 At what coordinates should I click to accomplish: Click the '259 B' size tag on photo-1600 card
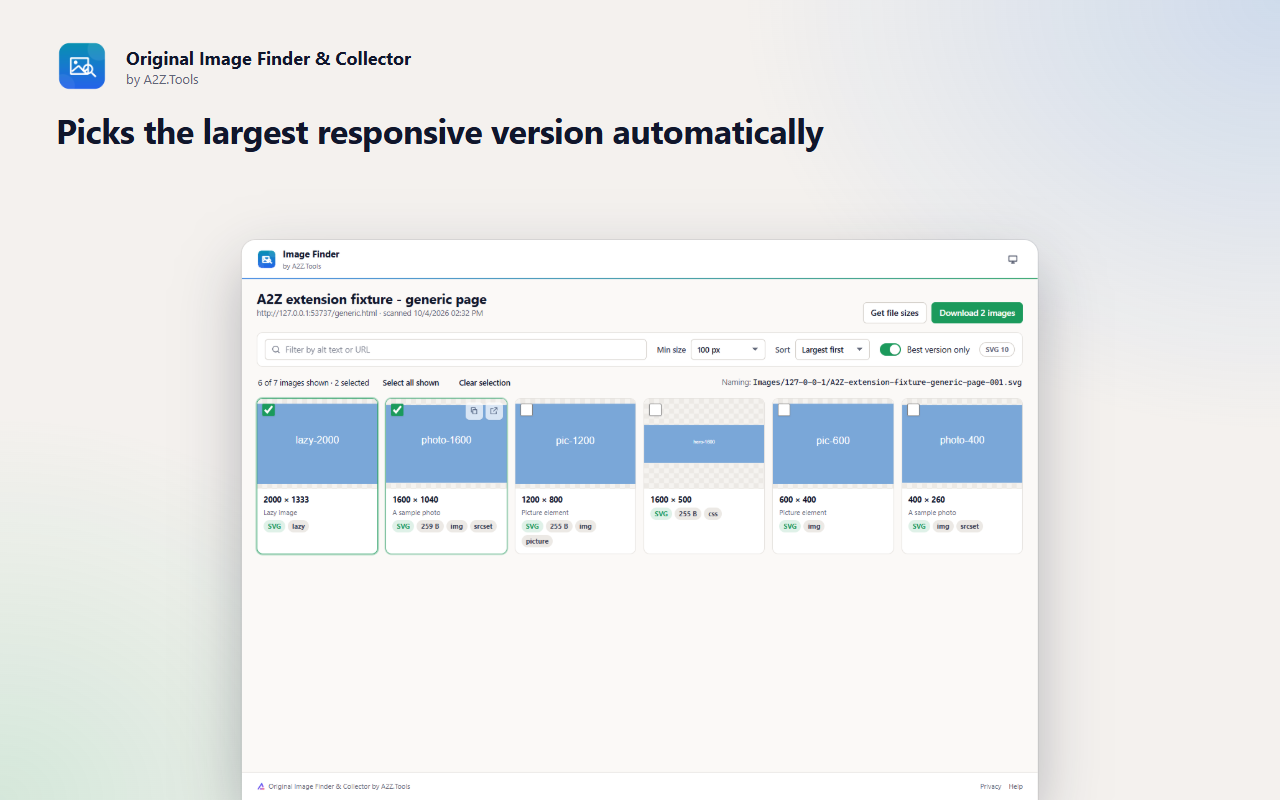(x=430, y=526)
